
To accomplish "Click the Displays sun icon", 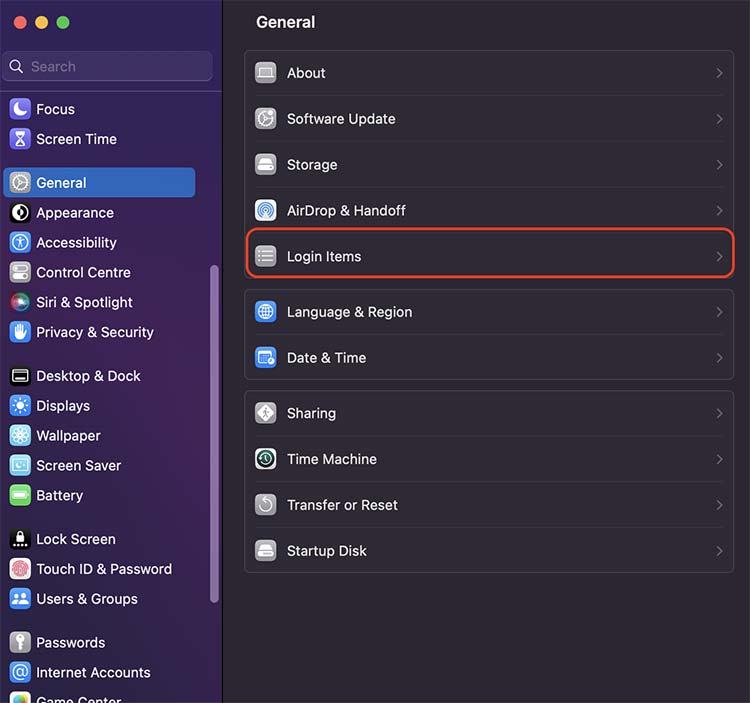I will [20, 406].
